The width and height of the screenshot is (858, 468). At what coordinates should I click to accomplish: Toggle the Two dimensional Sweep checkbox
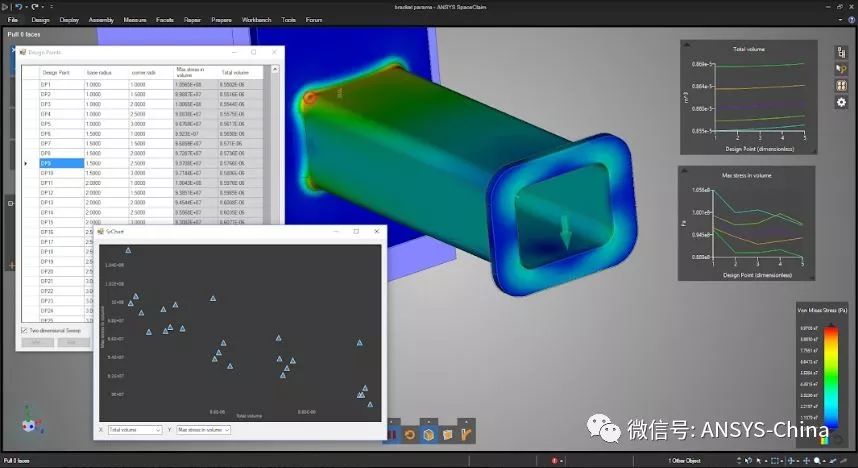[x=24, y=331]
